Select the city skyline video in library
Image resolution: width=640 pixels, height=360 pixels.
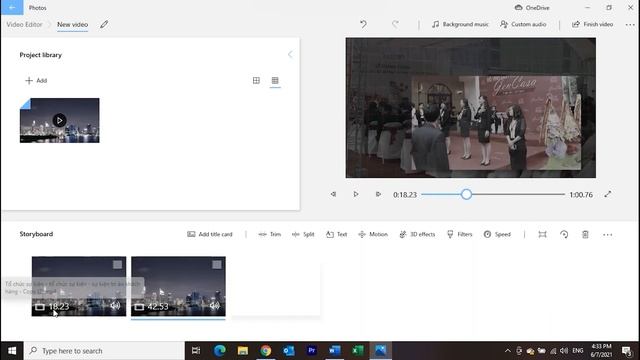[x=60, y=120]
